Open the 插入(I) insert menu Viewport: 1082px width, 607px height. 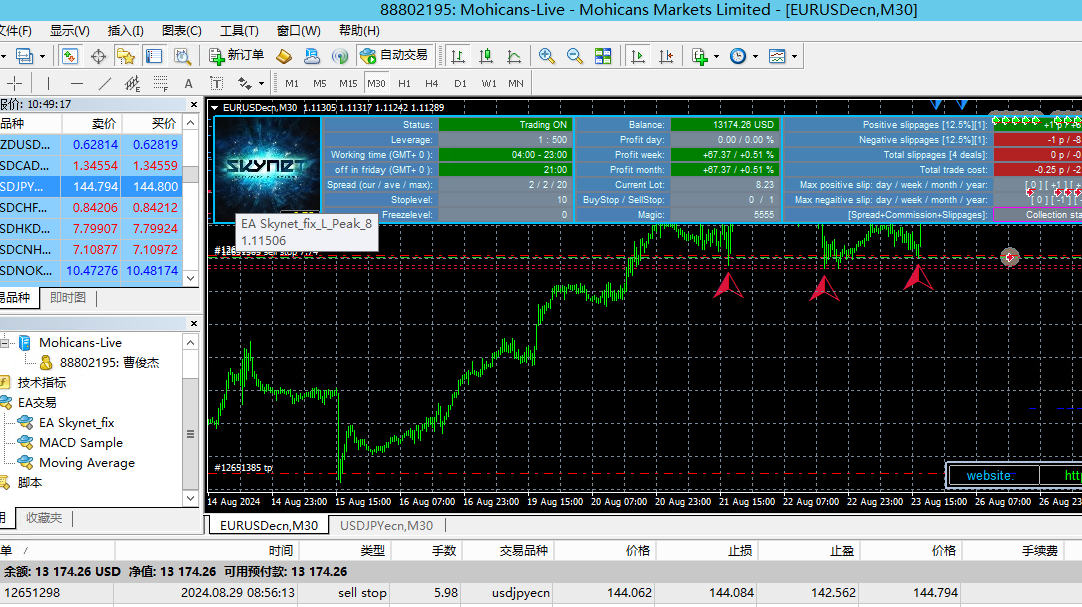[x=126, y=30]
